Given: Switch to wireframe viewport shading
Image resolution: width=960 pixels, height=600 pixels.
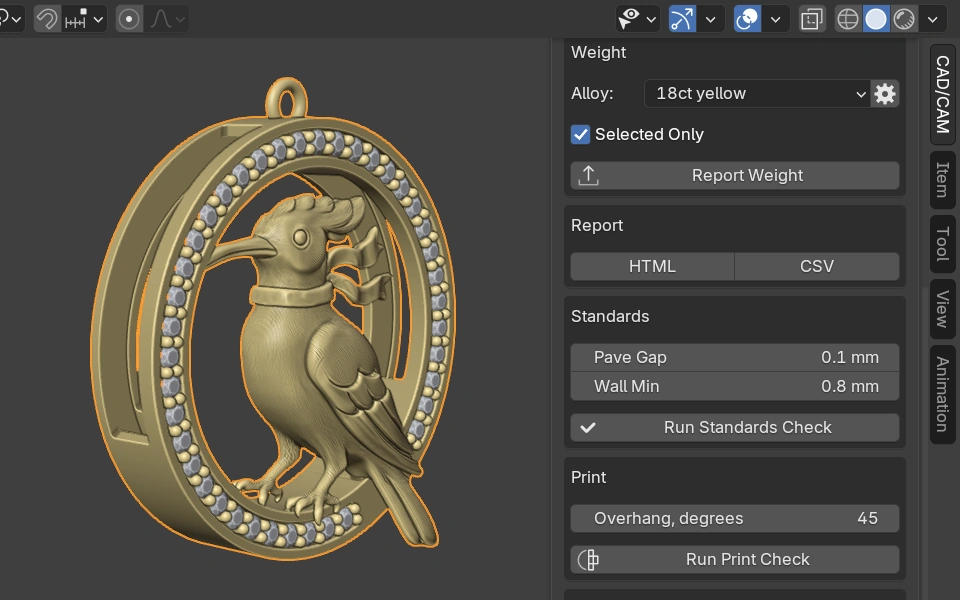Looking at the screenshot, I should pos(848,19).
